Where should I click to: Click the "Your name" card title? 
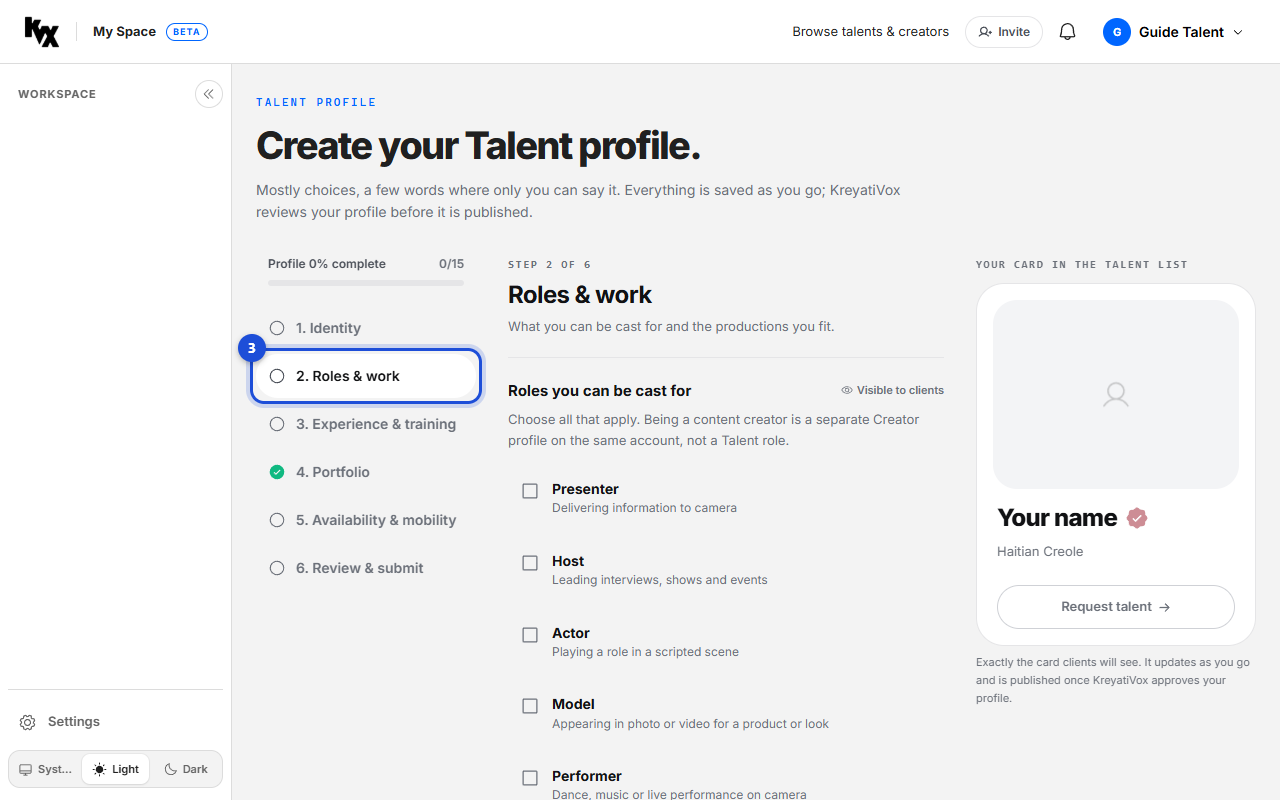pyautogui.click(x=1057, y=517)
